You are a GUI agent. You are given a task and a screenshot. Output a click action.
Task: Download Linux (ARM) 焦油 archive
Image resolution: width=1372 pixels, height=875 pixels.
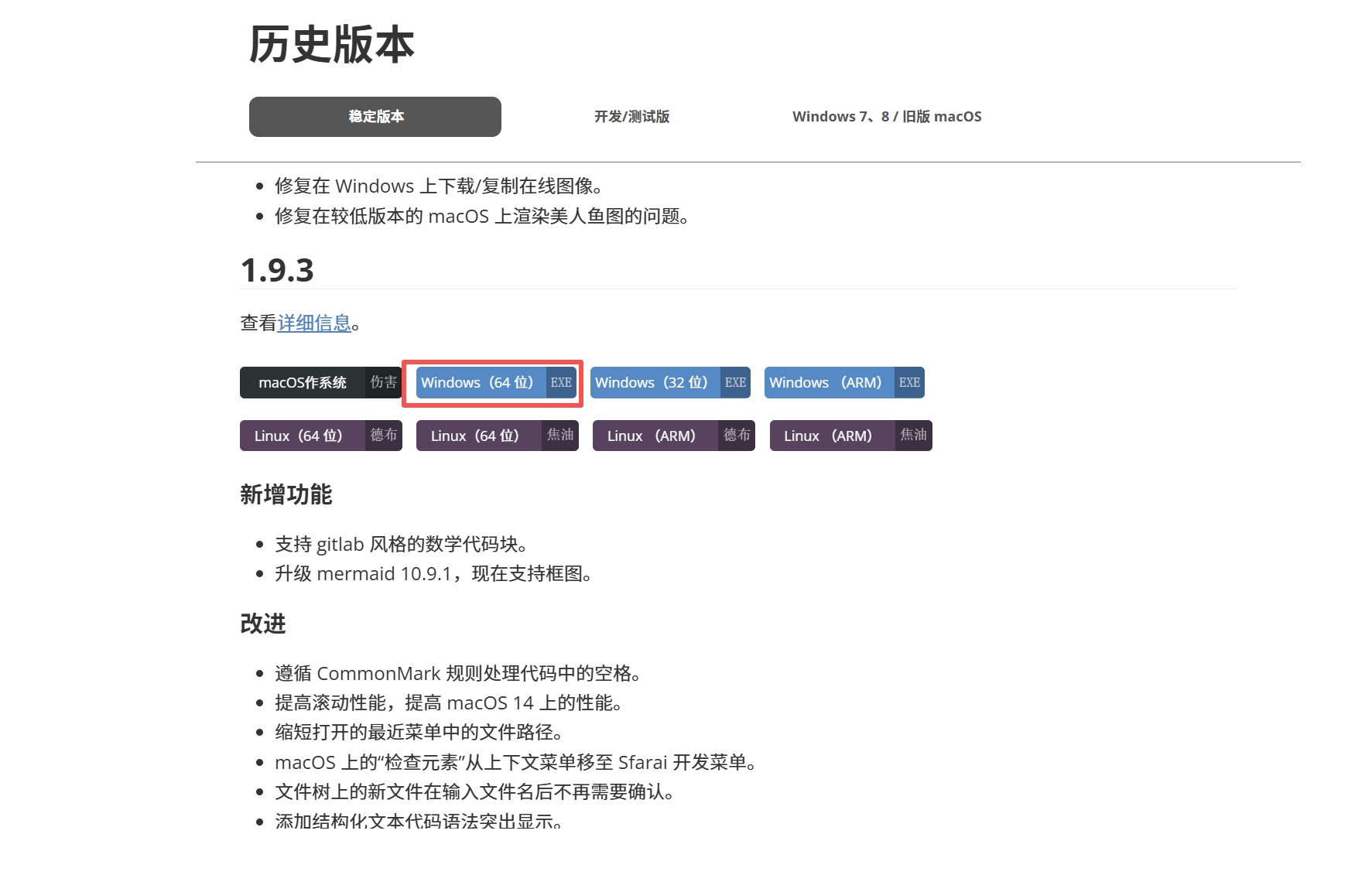tap(851, 436)
